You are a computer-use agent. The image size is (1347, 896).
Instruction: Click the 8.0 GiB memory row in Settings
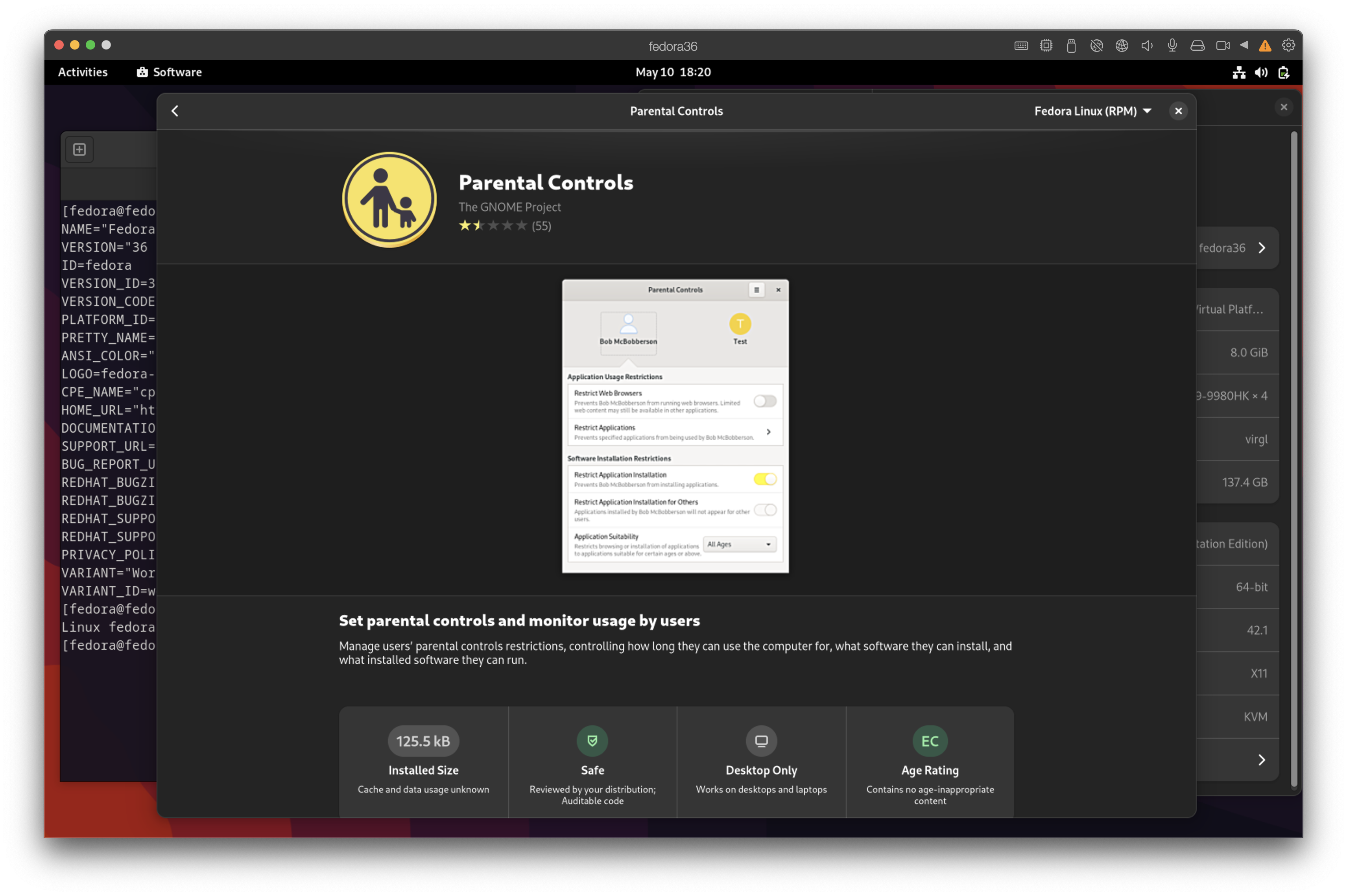click(x=1238, y=352)
